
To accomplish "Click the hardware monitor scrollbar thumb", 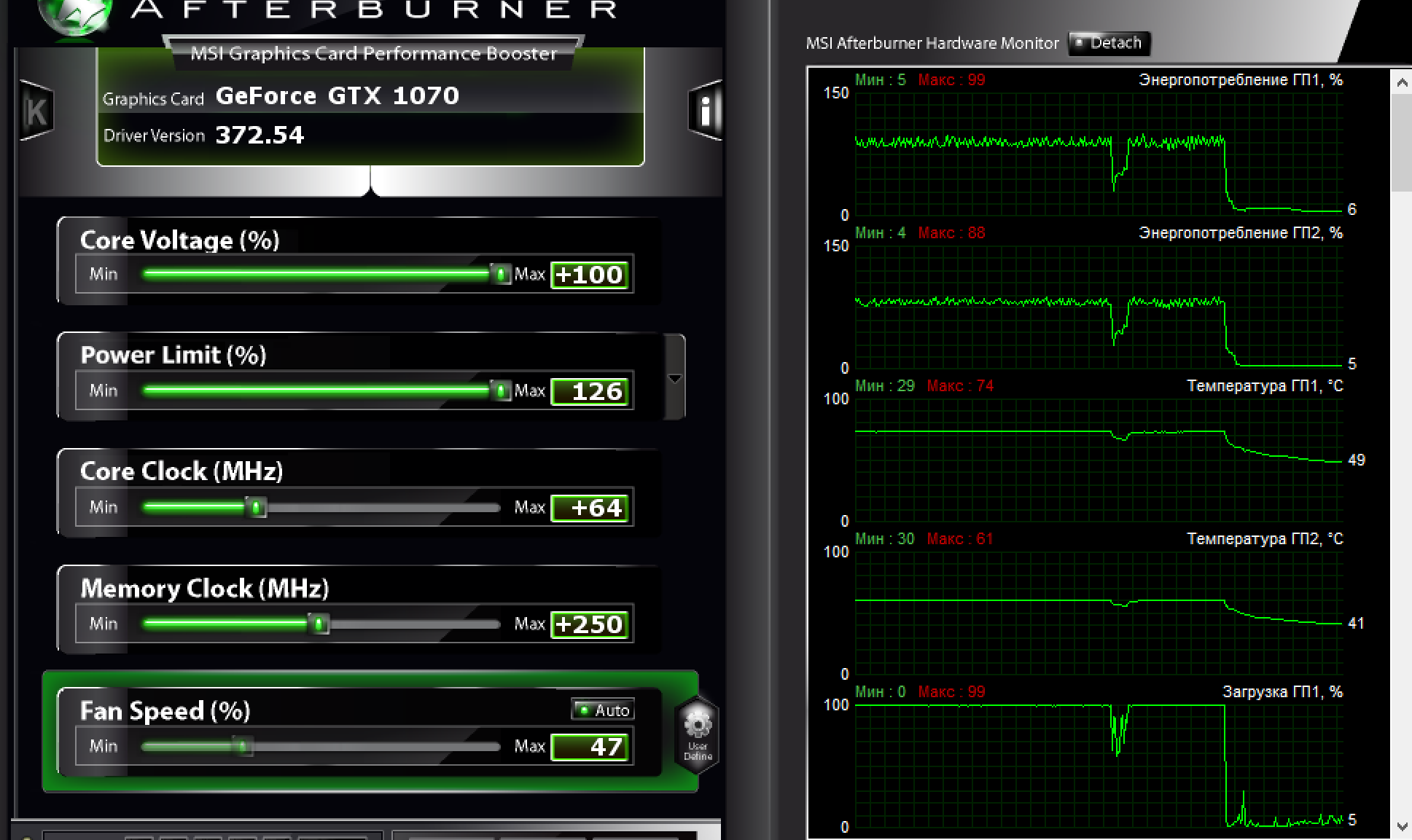I will point(1401,142).
